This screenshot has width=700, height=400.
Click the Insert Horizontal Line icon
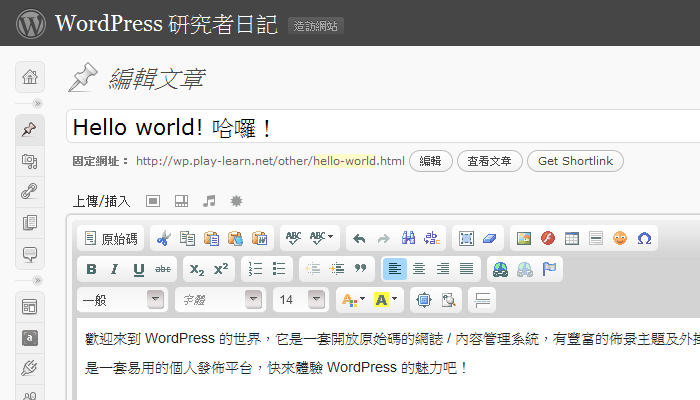click(596, 238)
